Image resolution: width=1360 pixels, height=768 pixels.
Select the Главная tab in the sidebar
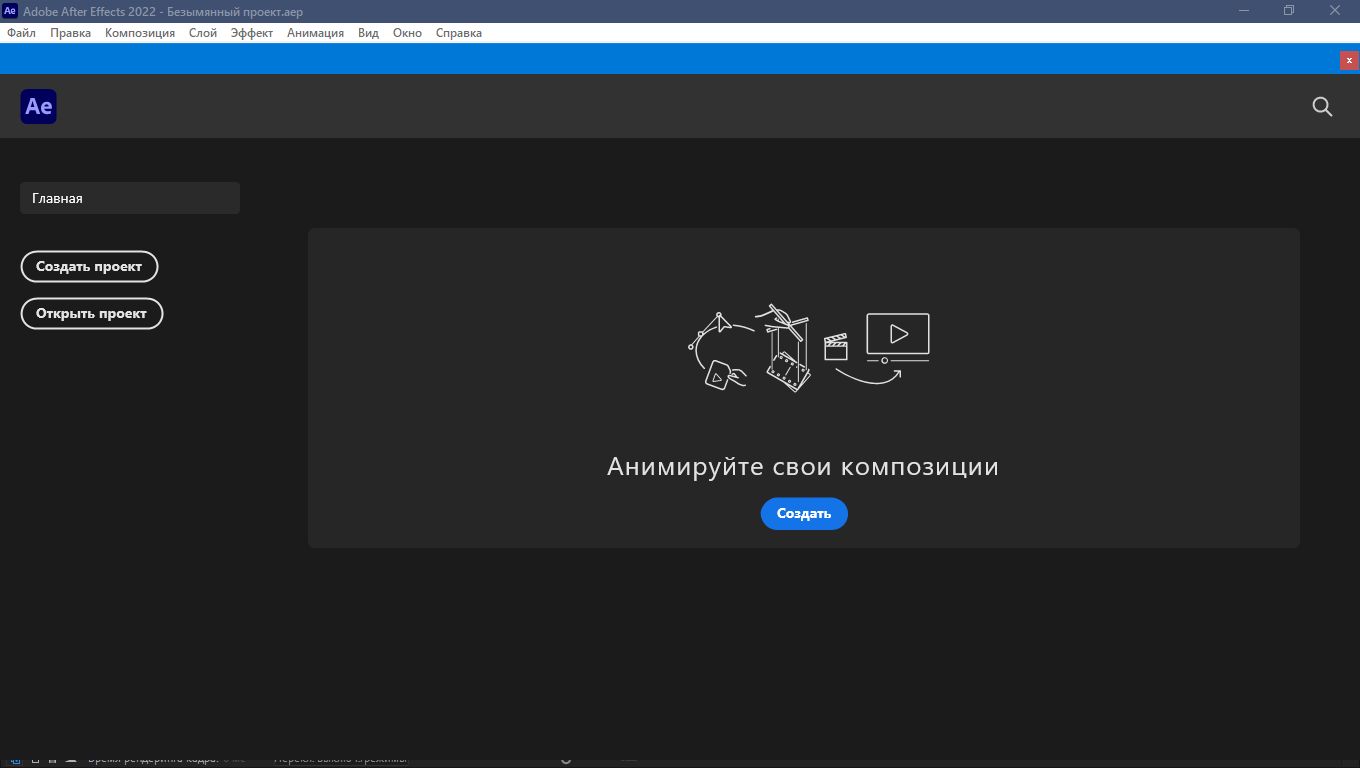tap(130, 198)
